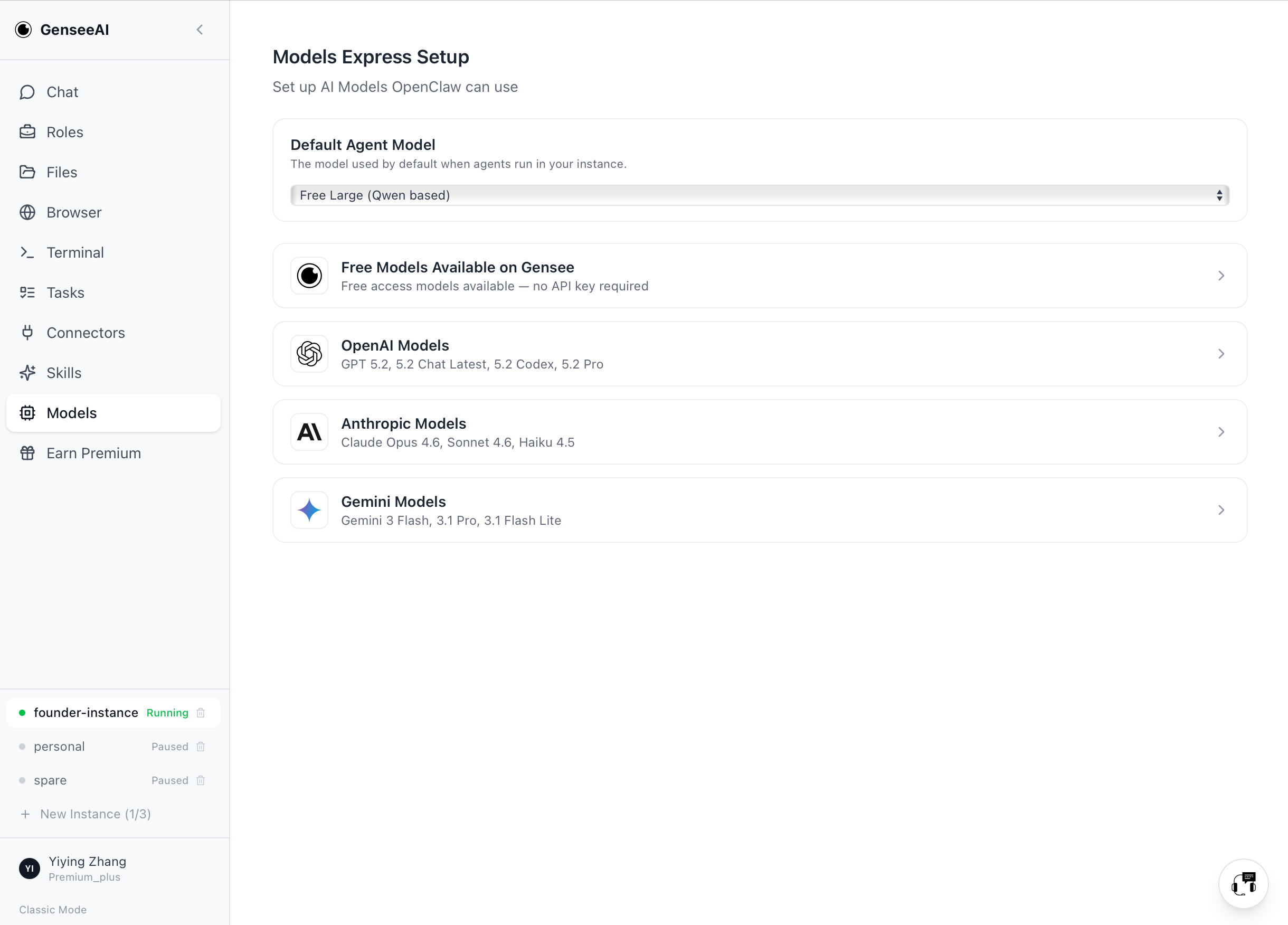Click the green Running status label

click(x=167, y=713)
